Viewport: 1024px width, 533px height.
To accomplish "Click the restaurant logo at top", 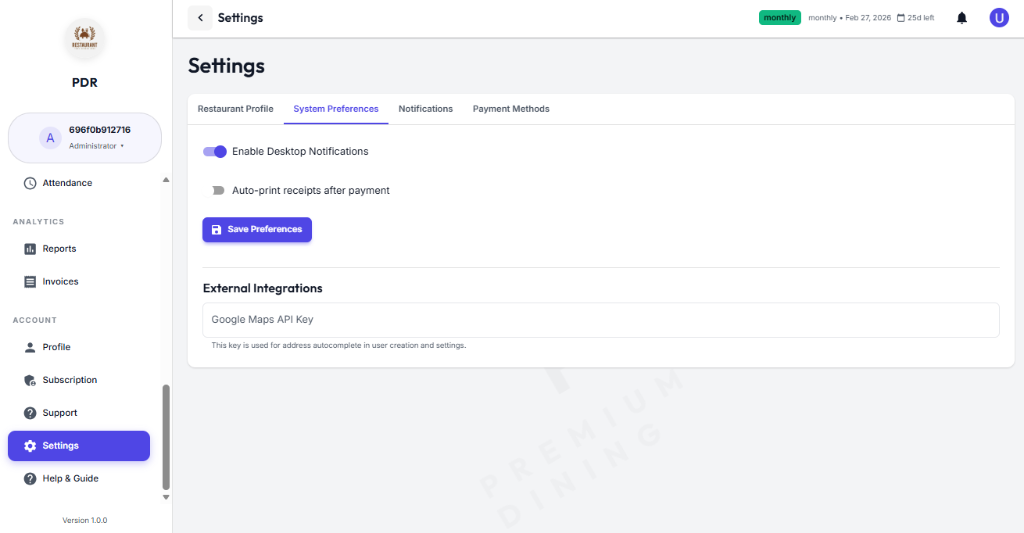I will 85,39.
